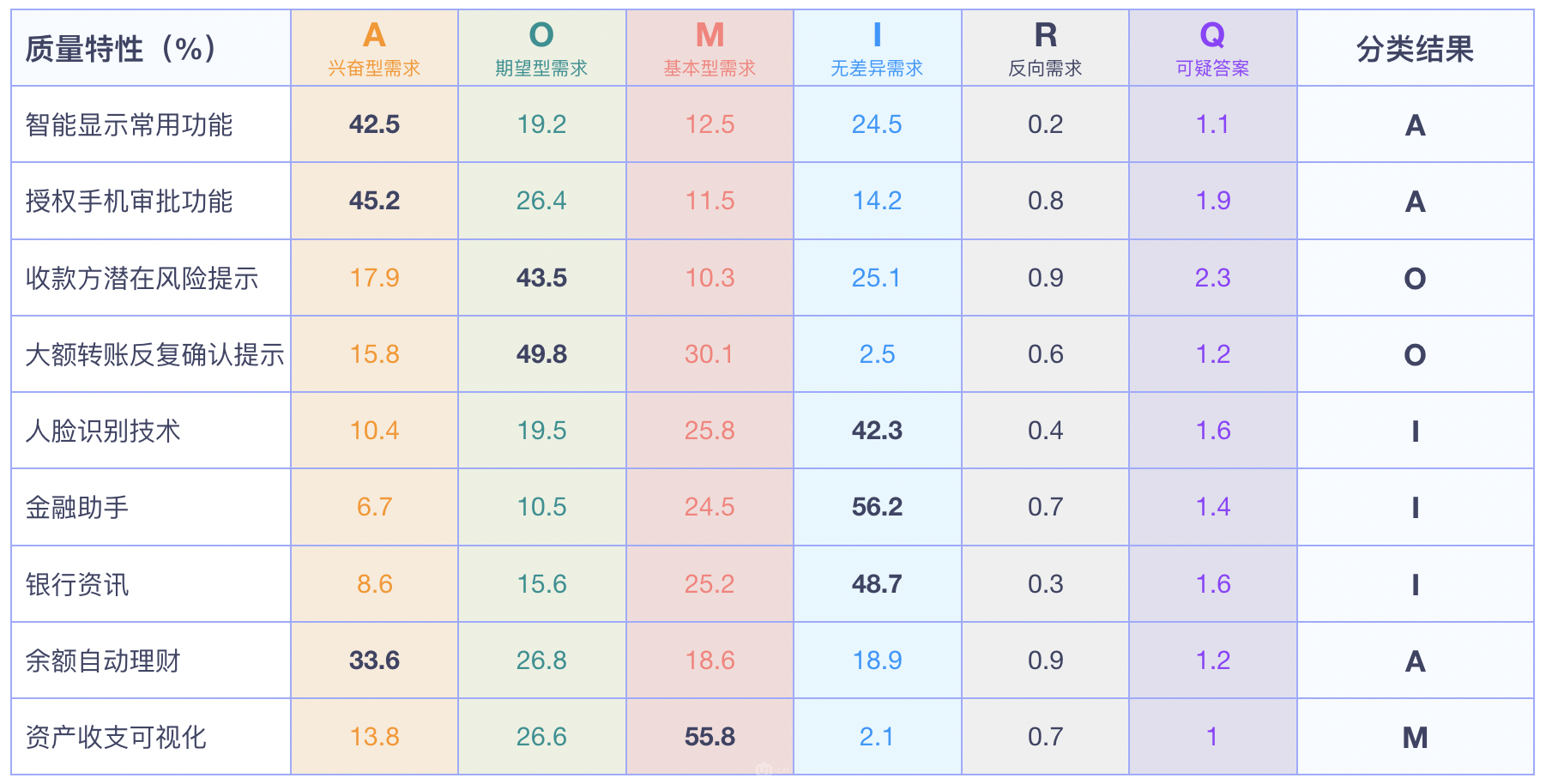
Task: Click the purple Q 可疑答案 column header
Action: (1212, 48)
